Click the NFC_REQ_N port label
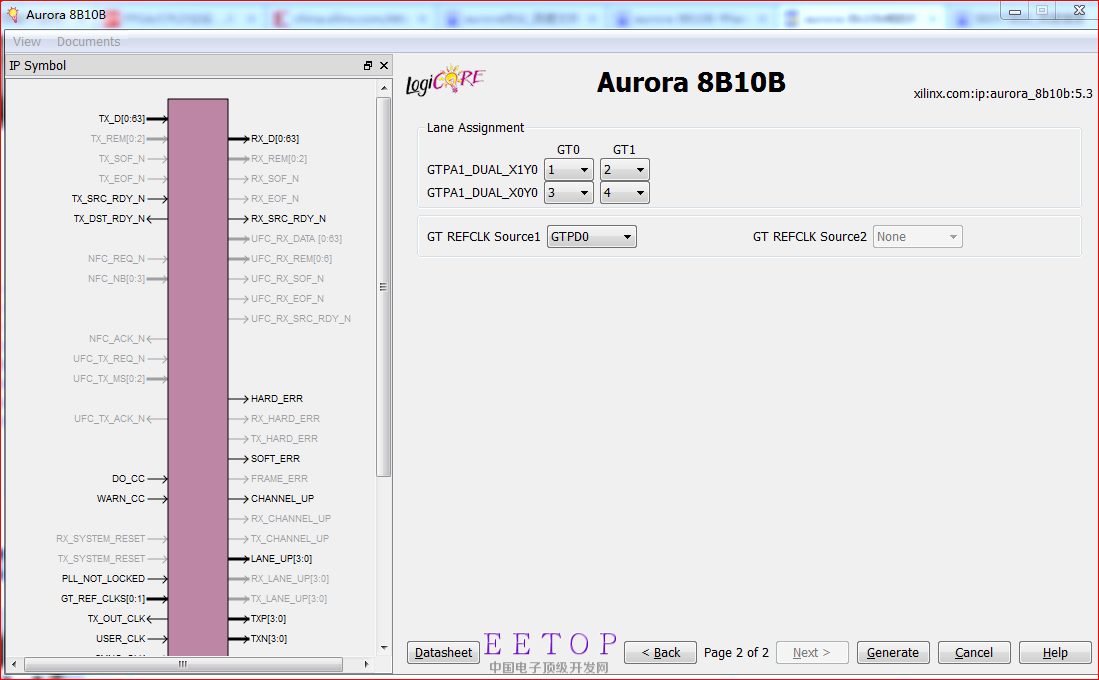 [x=116, y=259]
